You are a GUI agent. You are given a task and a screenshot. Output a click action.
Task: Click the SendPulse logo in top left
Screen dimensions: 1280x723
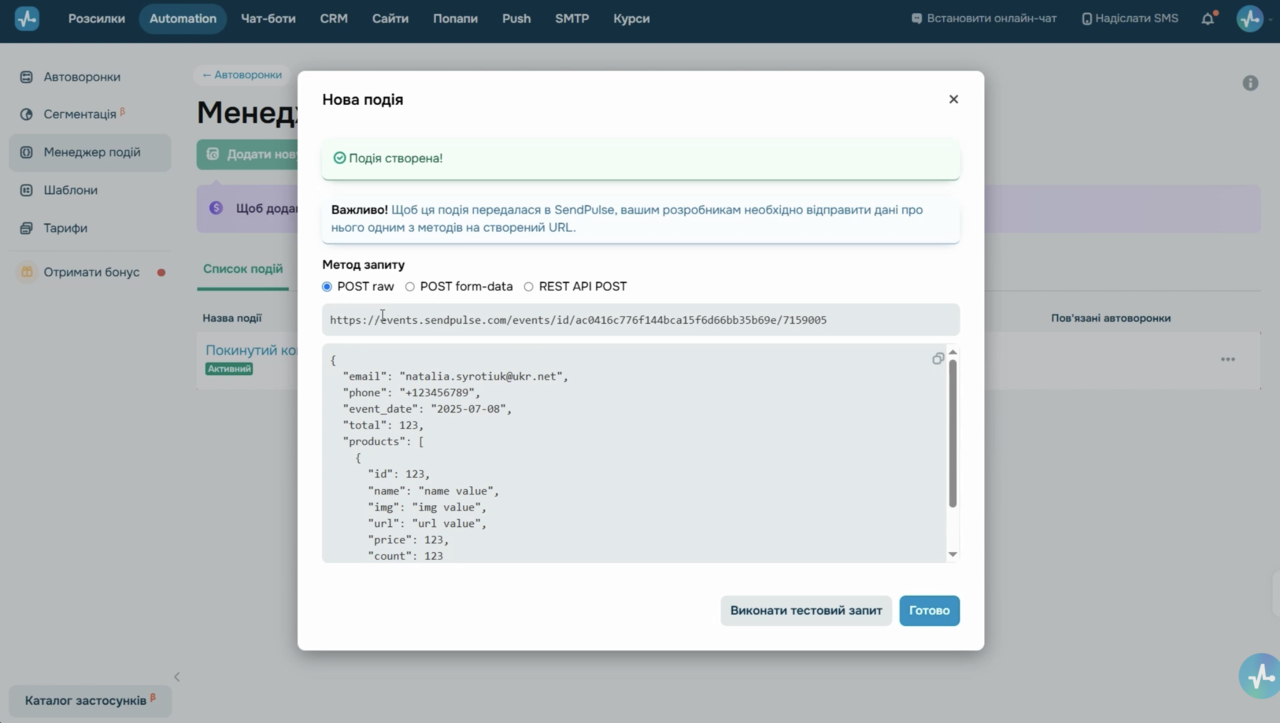pyautogui.click(x=27, y=19)
